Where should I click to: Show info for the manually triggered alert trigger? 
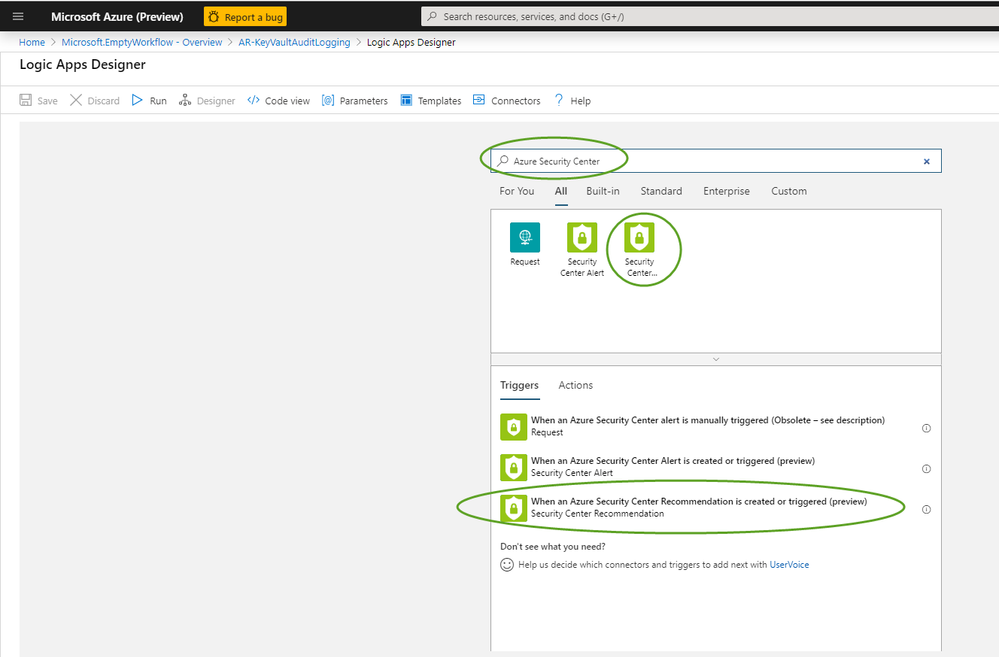coord(926,428)
